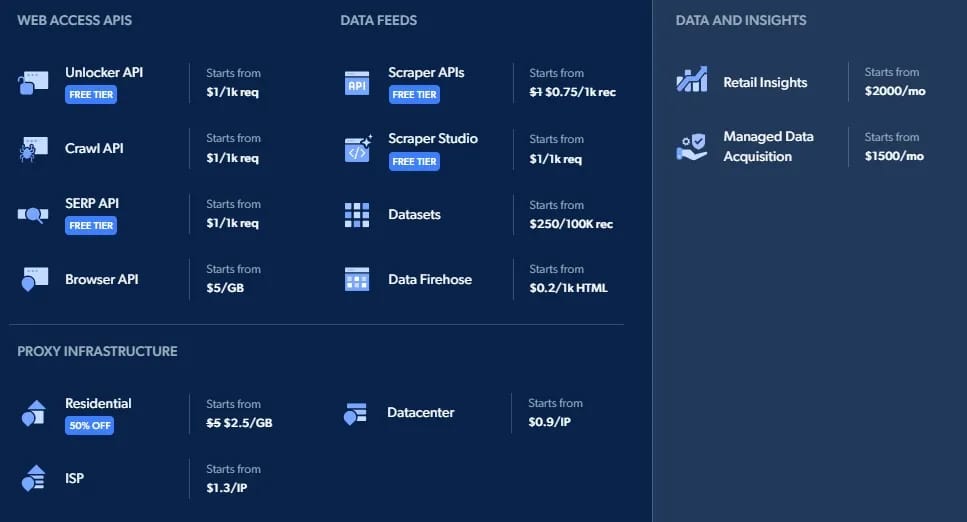Click the Data Feeds section heading
967x522 pixels.
[378, 20]
